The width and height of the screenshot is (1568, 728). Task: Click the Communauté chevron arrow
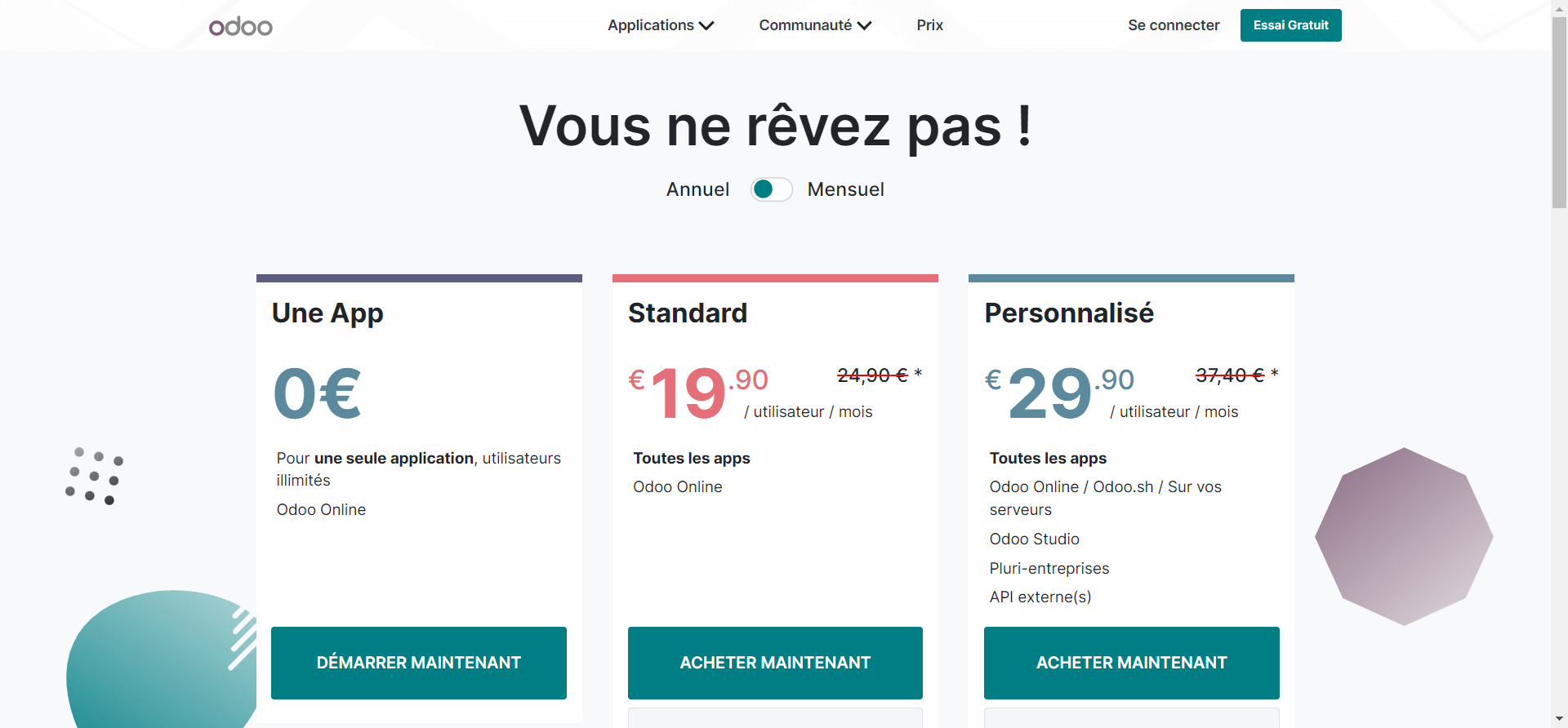click(x=864, y=26)
